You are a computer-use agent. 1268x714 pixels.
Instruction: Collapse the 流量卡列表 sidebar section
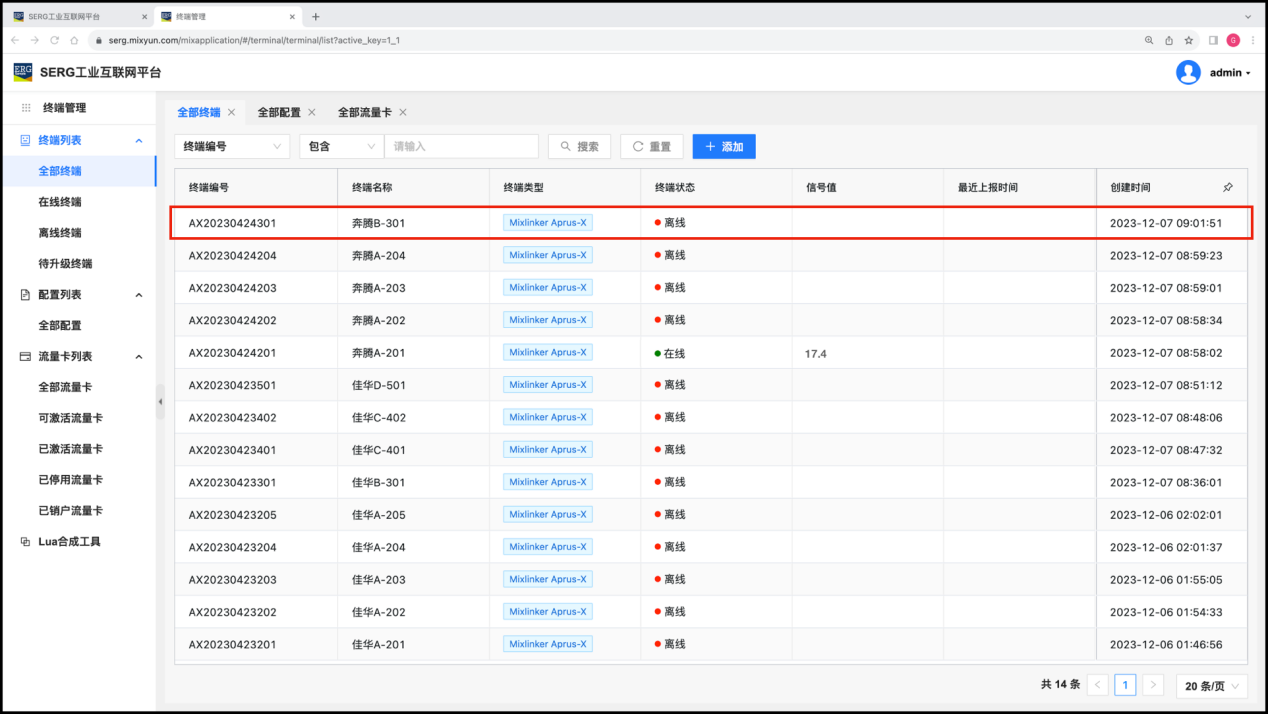pos(139,357)
